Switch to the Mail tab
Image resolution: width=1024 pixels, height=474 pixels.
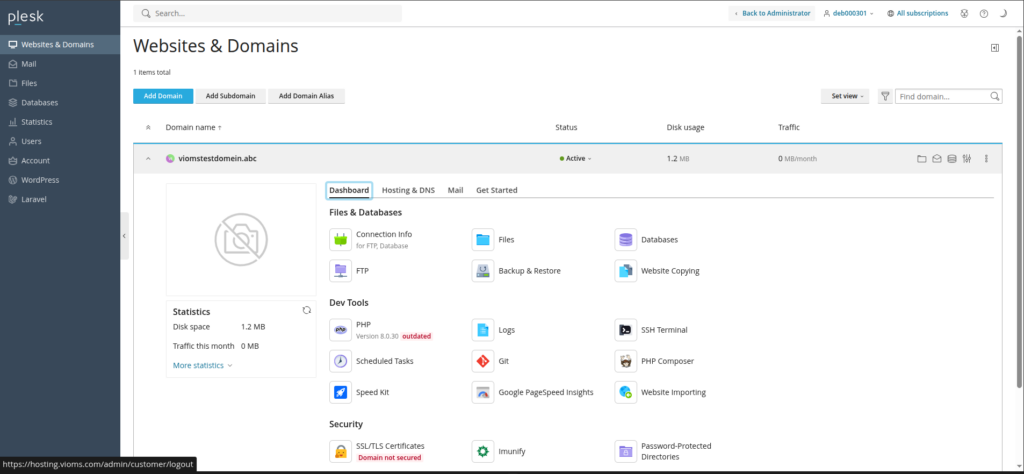point(455,190)
